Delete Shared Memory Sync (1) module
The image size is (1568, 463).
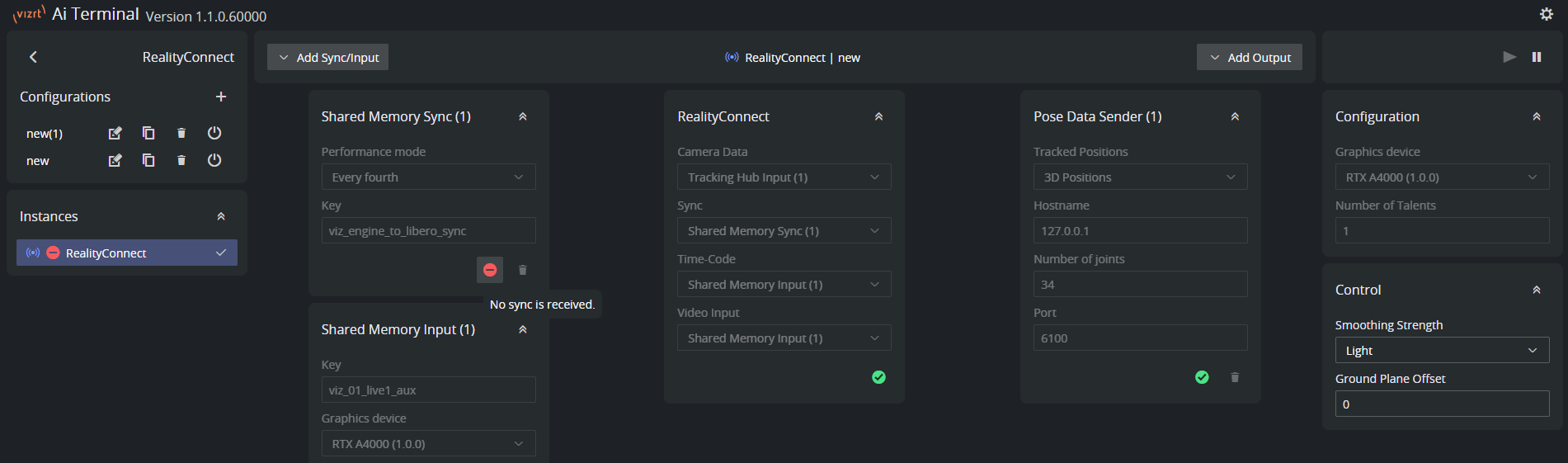tap(522, 270)
